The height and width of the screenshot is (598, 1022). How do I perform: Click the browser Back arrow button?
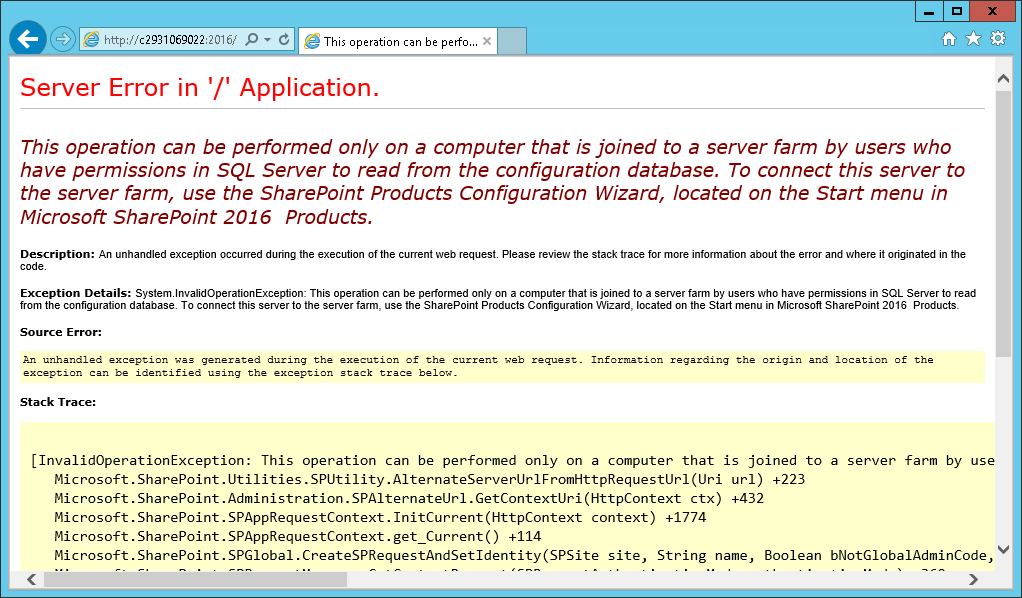click(27, 39)
